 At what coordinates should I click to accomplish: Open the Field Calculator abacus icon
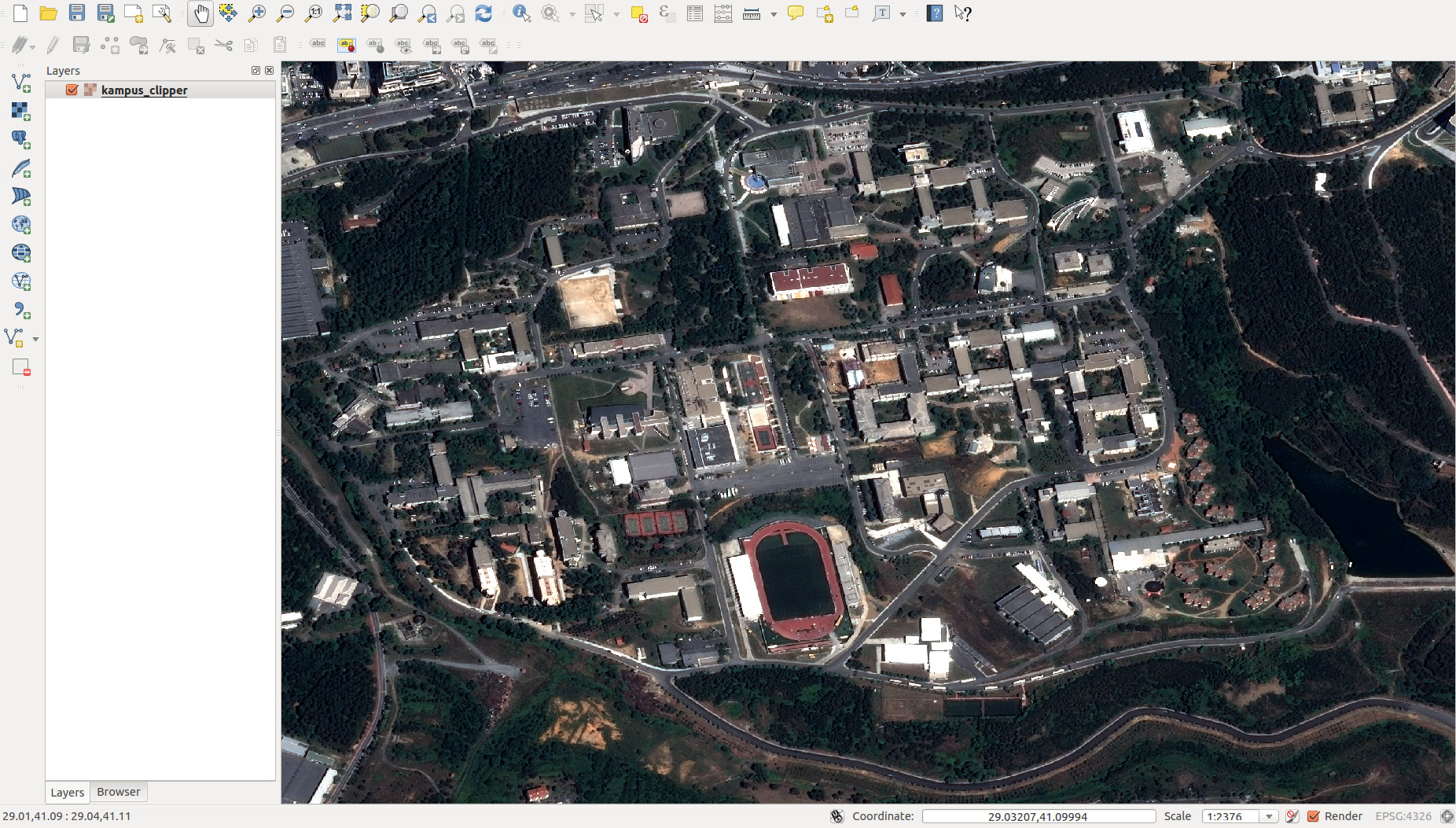point(723,13)
